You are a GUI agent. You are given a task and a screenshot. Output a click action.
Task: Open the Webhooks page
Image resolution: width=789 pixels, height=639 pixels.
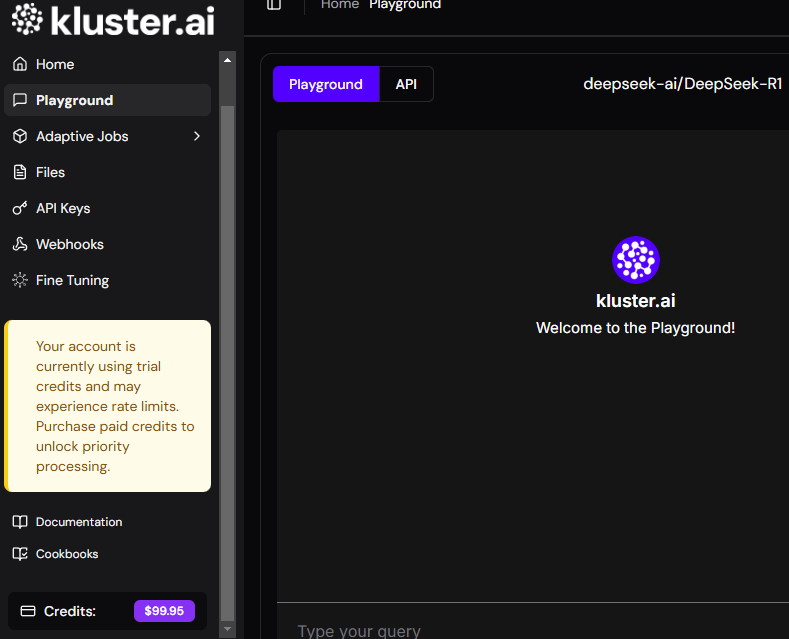107,244
